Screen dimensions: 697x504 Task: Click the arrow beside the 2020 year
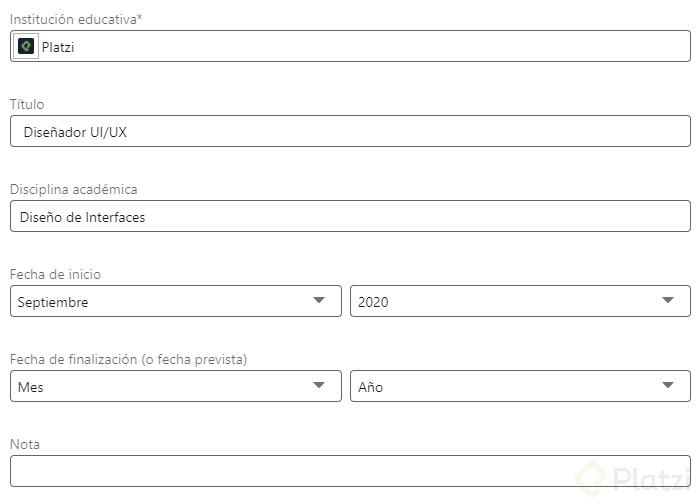pos(669,300)
